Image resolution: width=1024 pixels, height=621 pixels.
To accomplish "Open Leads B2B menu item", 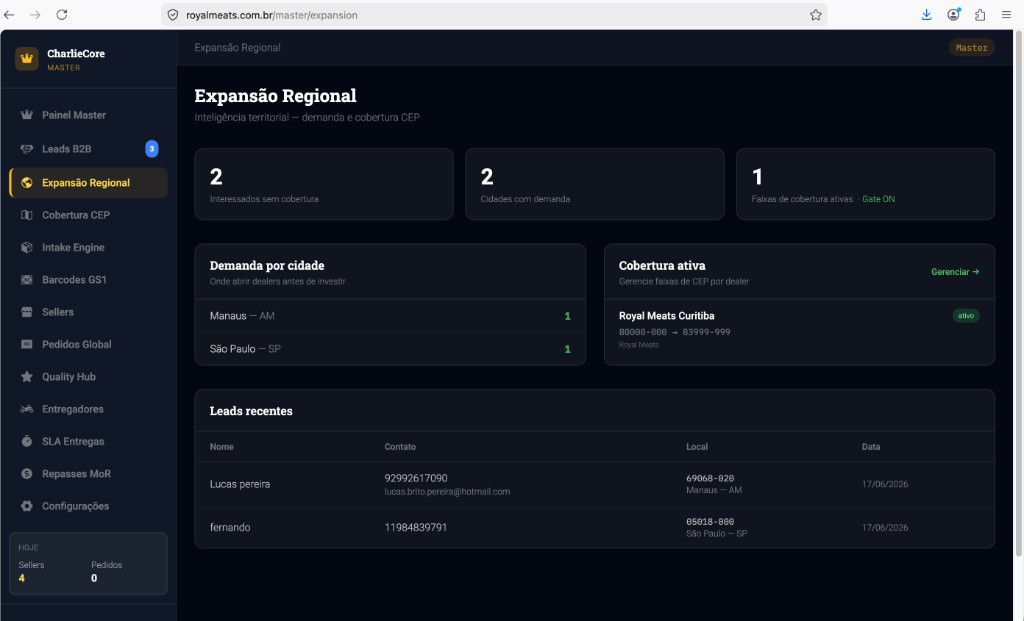I will coord(88,149).
